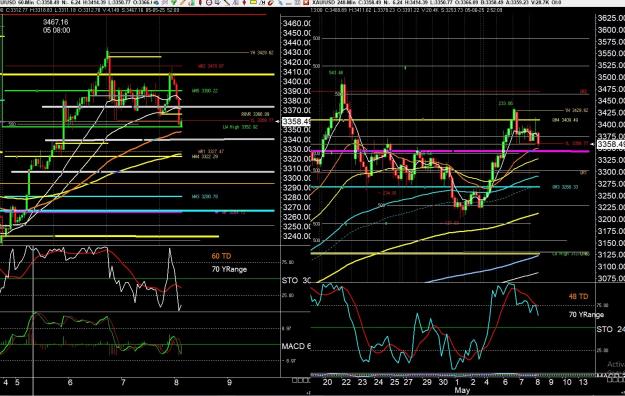Click 3358.49 current price tag, left chart
Screen dimensions: 625x396
click(296, 121)
